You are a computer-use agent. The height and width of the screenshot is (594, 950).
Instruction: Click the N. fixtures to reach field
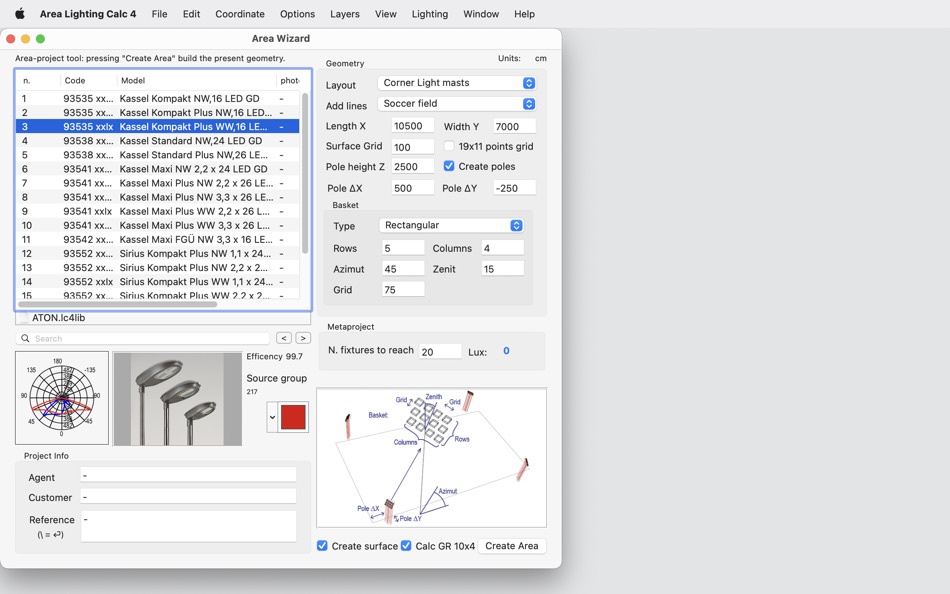pyautogui.click(x=440, y=352)
